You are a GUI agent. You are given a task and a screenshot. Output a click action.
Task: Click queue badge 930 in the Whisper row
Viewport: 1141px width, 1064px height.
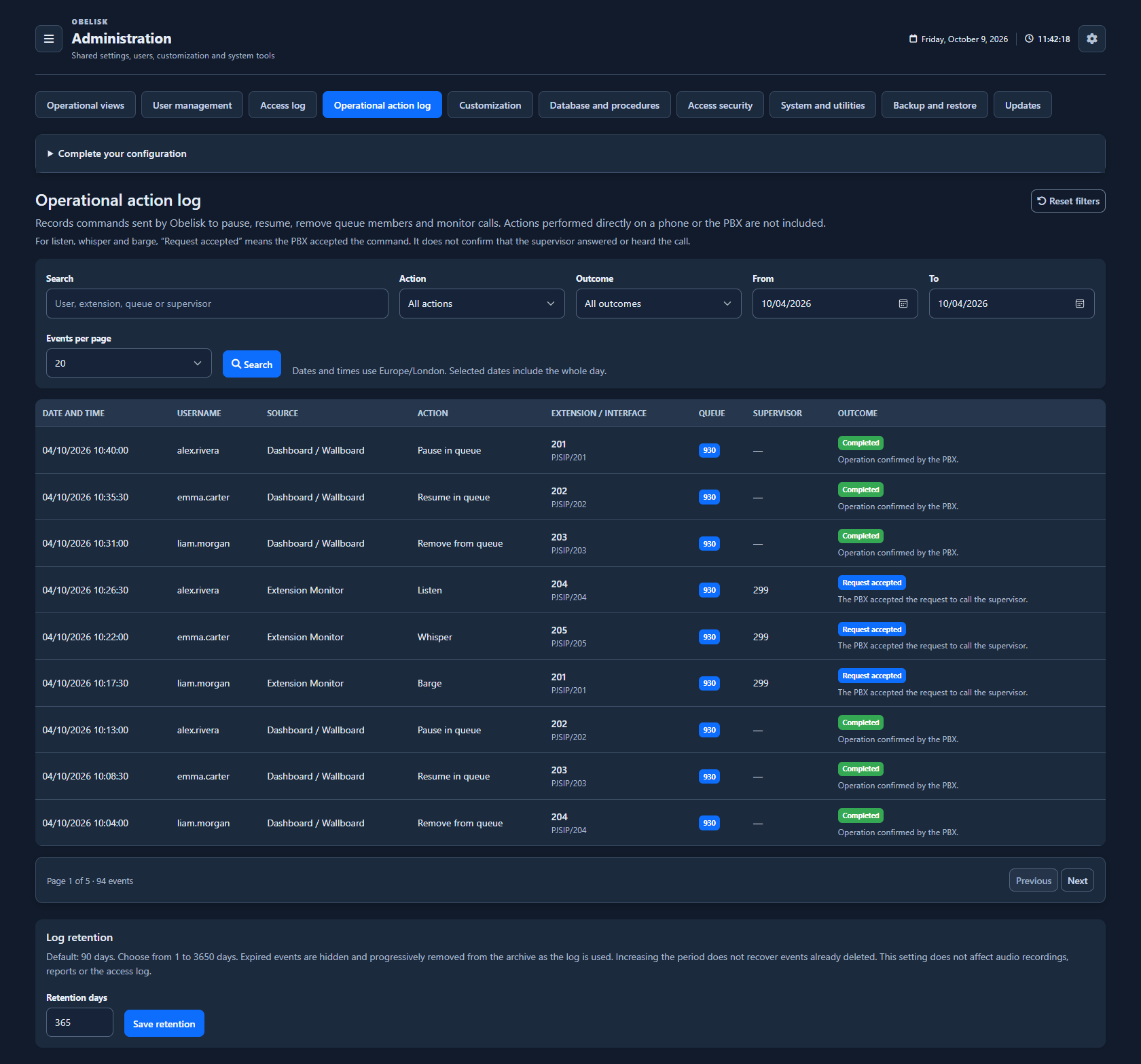[709, 637]
